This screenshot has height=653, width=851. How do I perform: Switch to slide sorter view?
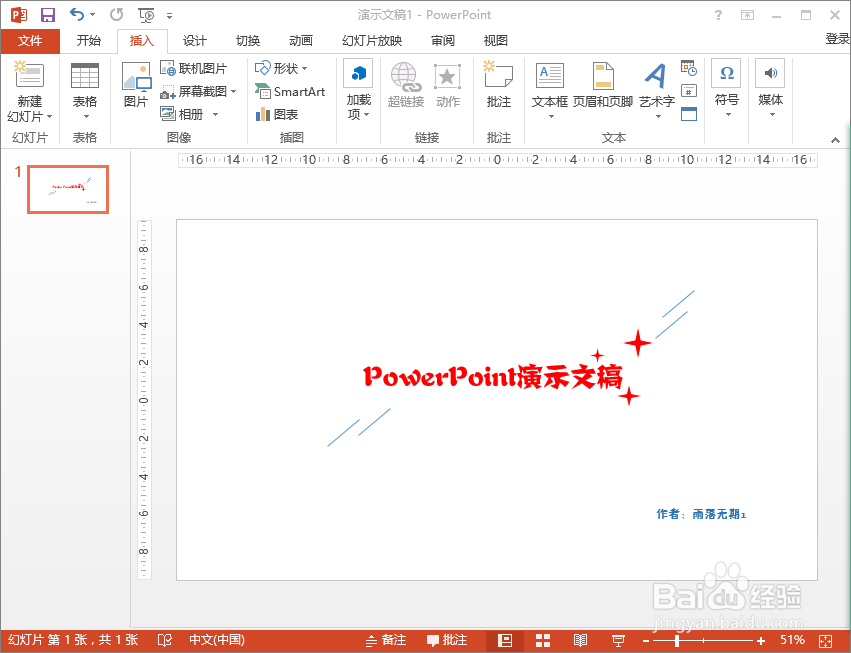[543, 641]
